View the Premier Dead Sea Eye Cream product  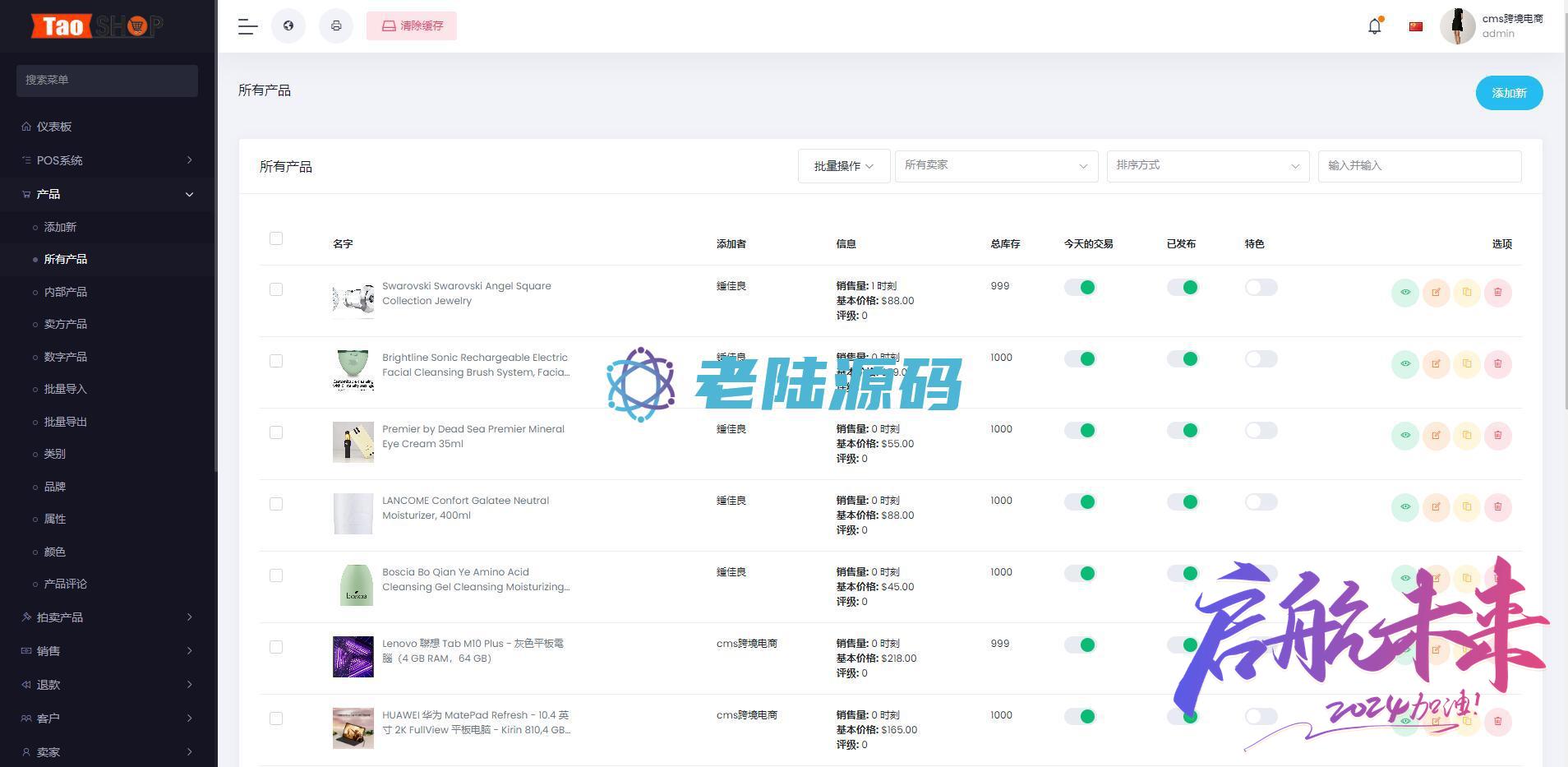coord(1405,436)
